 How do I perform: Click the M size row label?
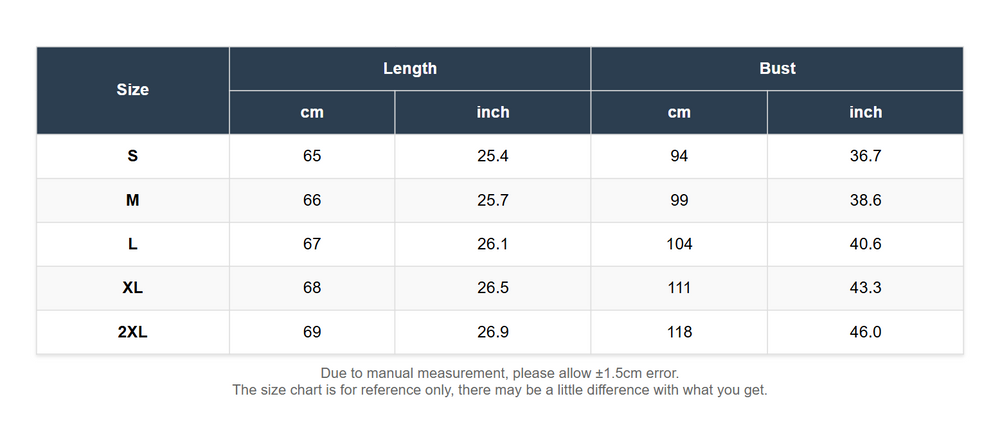[x=132, y=200]
